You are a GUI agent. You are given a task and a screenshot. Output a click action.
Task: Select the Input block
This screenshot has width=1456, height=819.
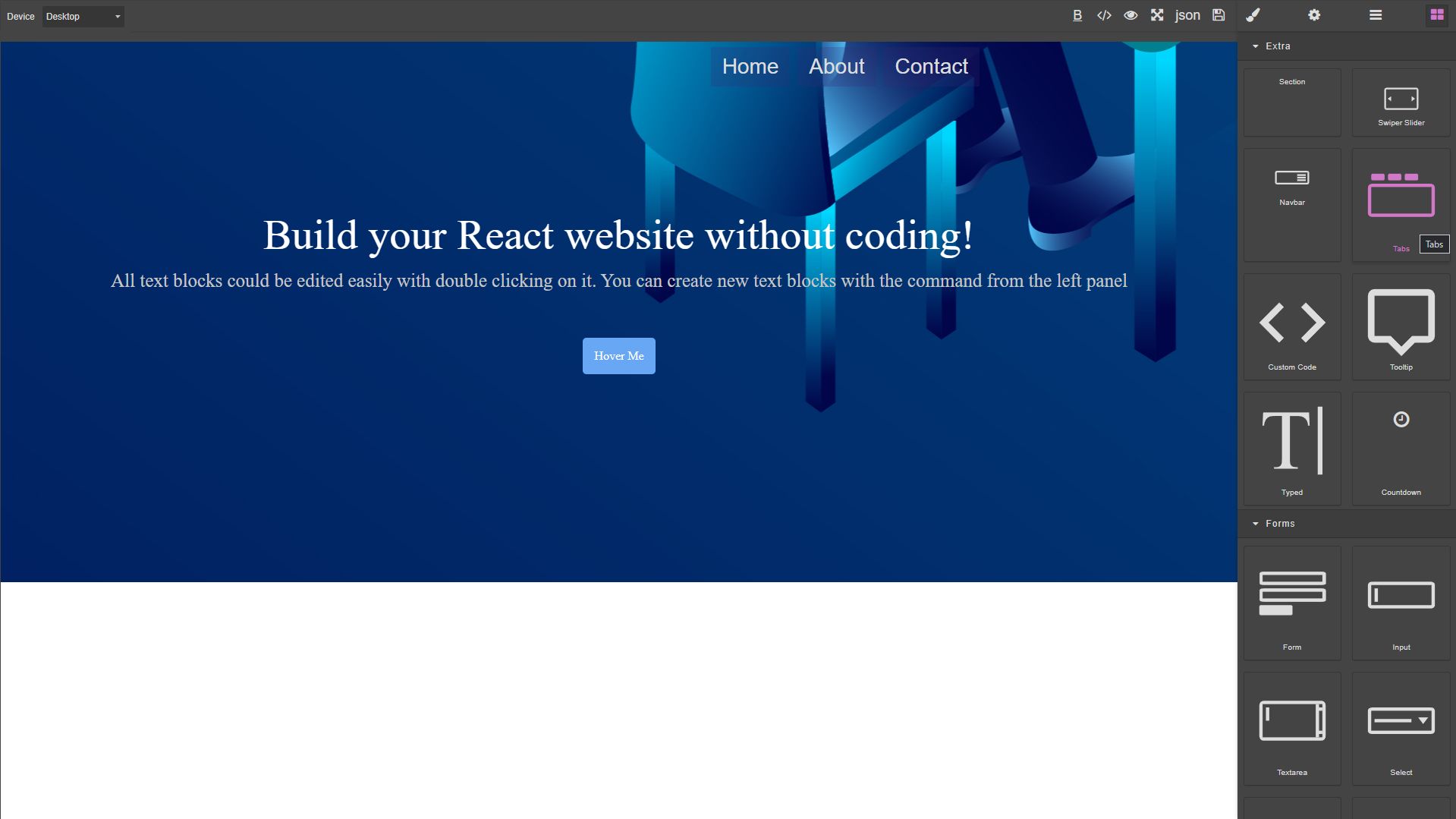(1401, 603)
